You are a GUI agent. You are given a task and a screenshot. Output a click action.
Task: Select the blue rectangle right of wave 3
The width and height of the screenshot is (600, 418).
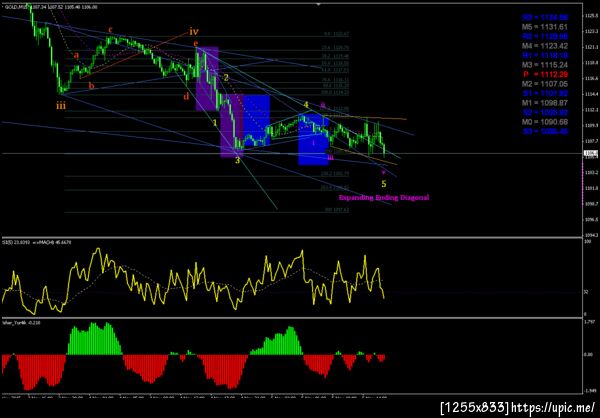[257, 120]
